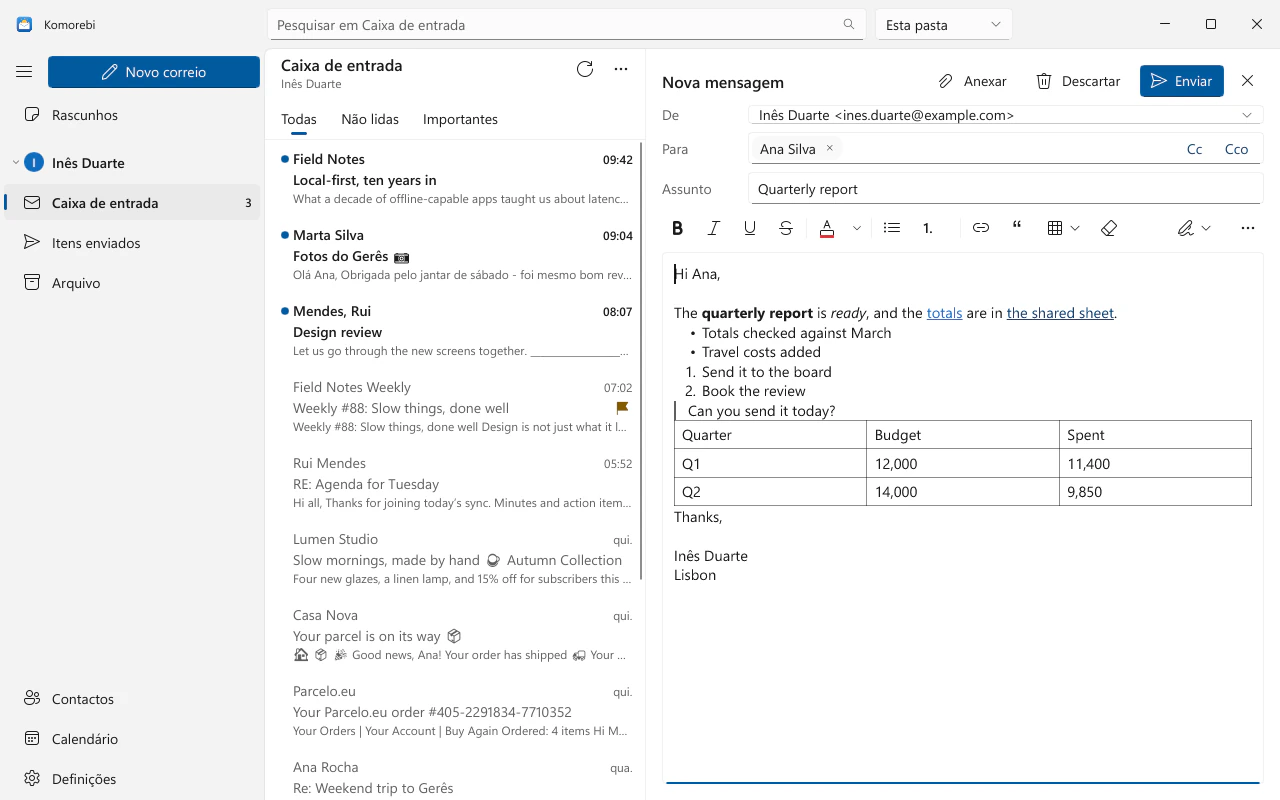
Task: Clear formatting with the eraser icon
Action: (x=1108, y=228)
